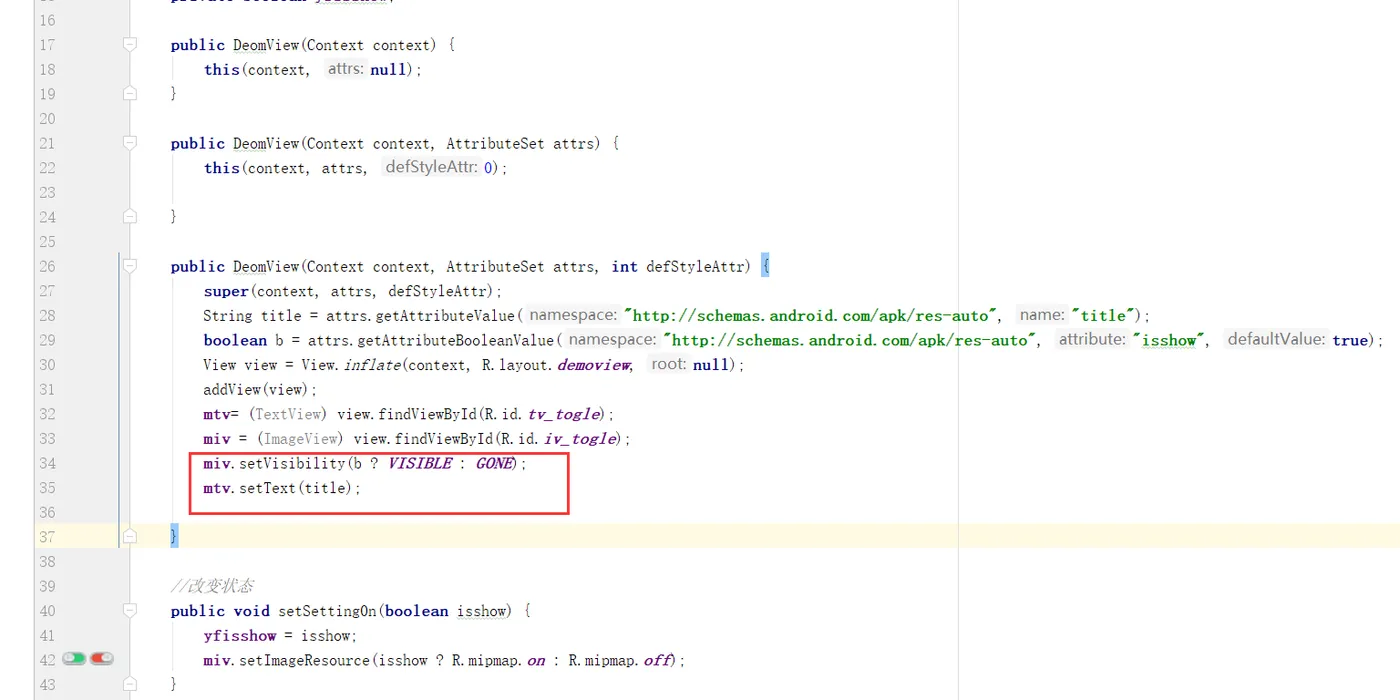This screenshot has width=1400, height=700.
Task: Click 'yfisshow = isshow;' statement
Action: pos(280,636)
